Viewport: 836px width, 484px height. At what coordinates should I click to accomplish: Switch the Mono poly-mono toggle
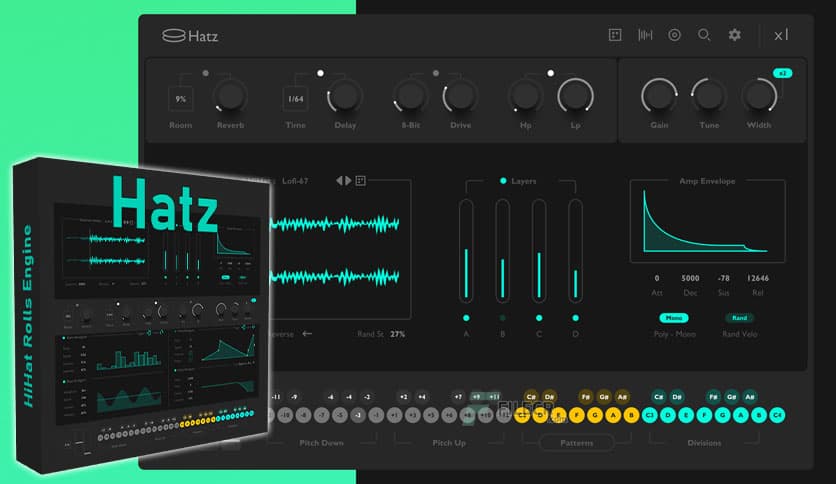coord(674,318)
